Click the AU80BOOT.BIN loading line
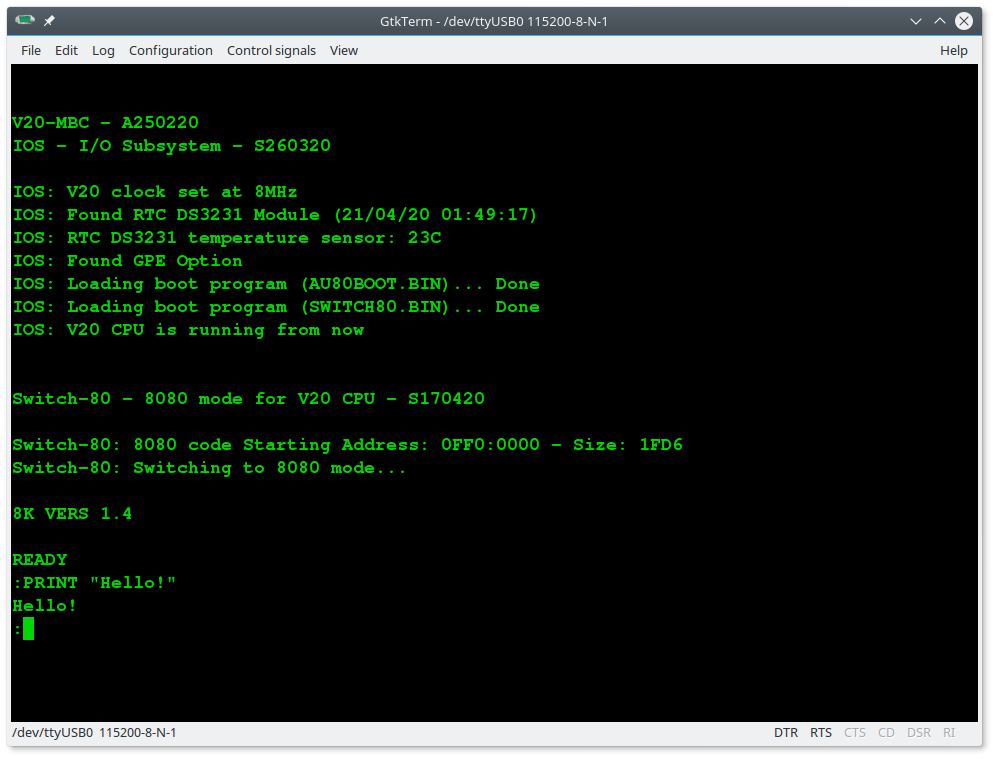 [x=276, y=284]
